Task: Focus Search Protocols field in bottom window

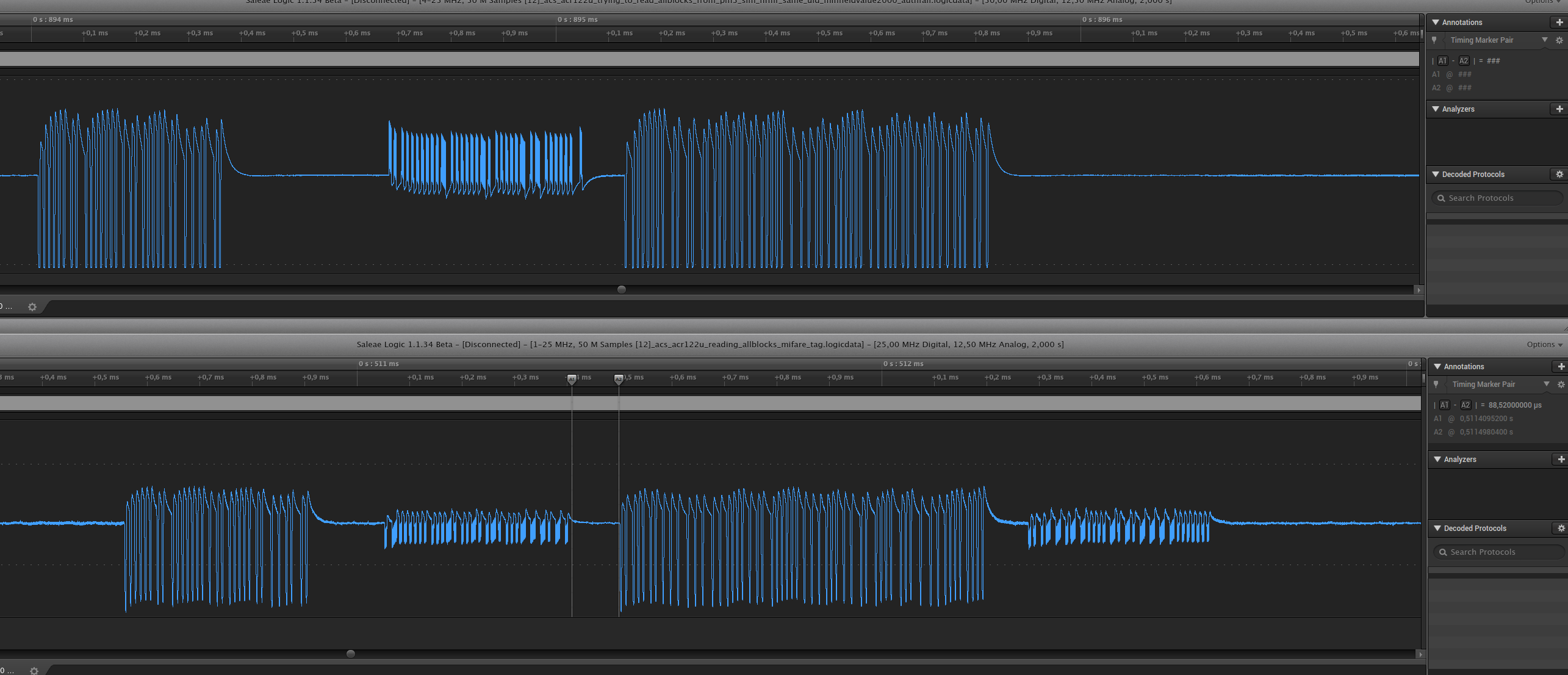Action: [x=1498, y=552]
